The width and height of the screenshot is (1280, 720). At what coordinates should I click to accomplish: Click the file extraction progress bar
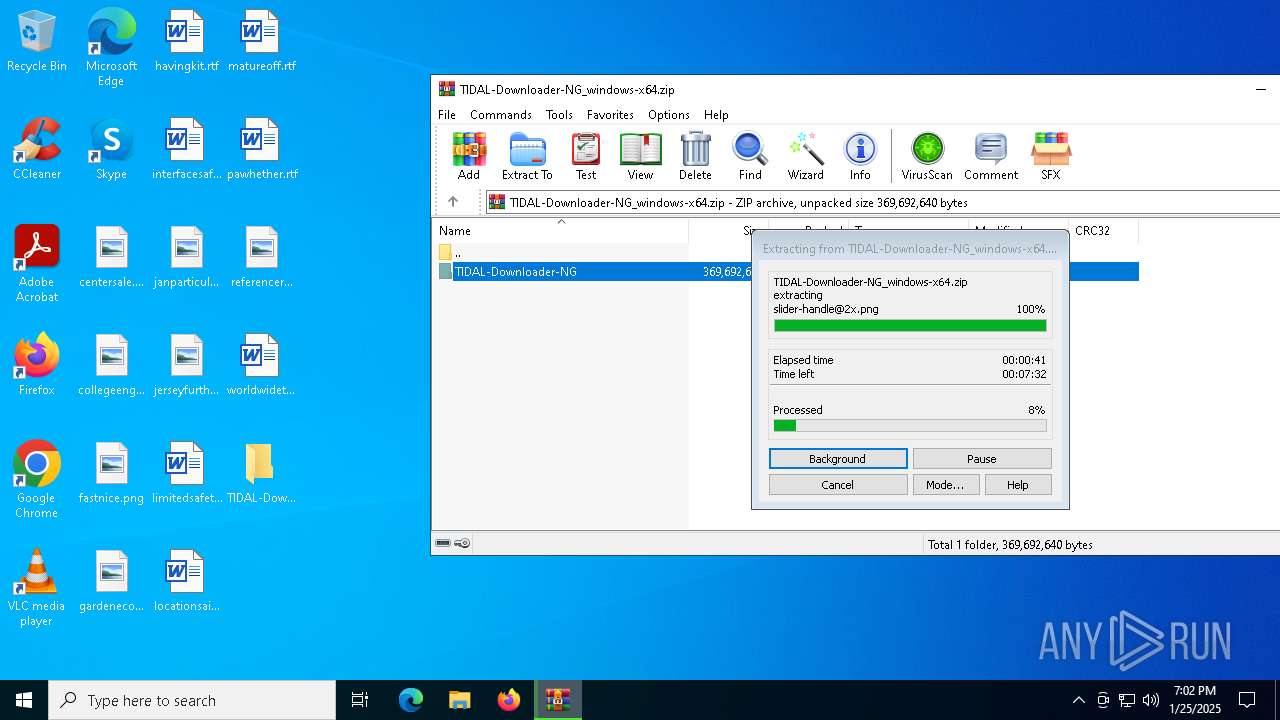point(910,325)
